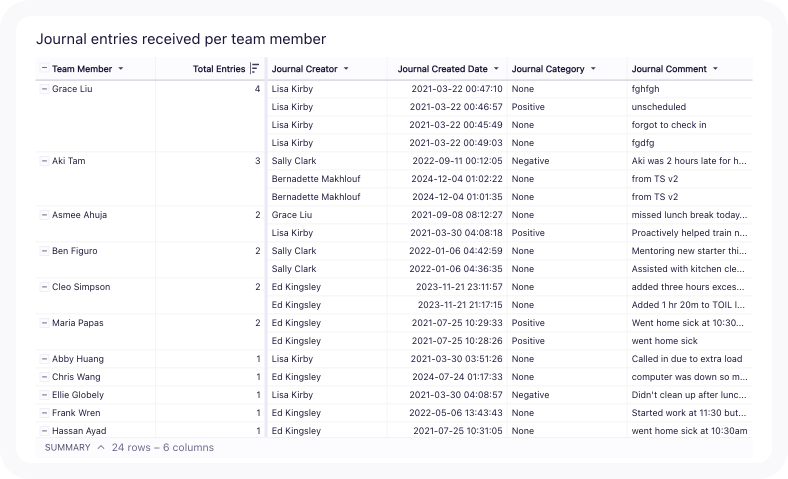
Task: Click minus icon beside Frank Wren
Action: pos(43,413)
